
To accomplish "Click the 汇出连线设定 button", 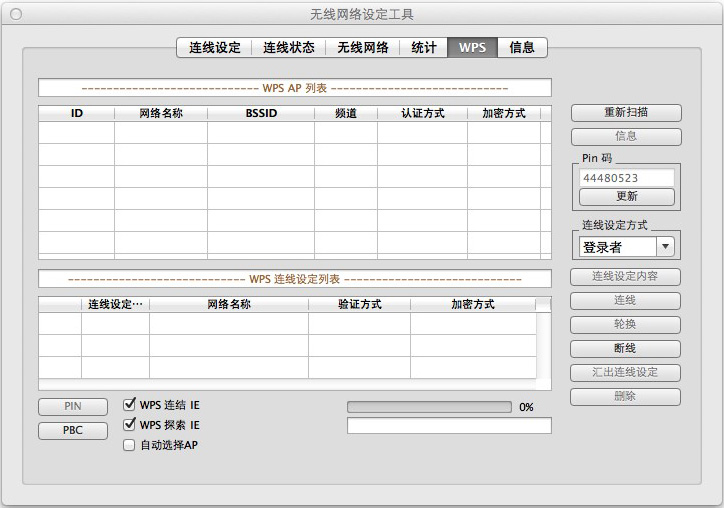I will pos(625,373).
